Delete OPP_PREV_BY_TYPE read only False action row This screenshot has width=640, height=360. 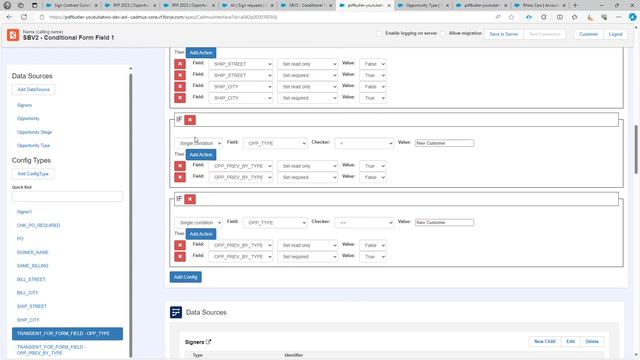tap(180, 245)
